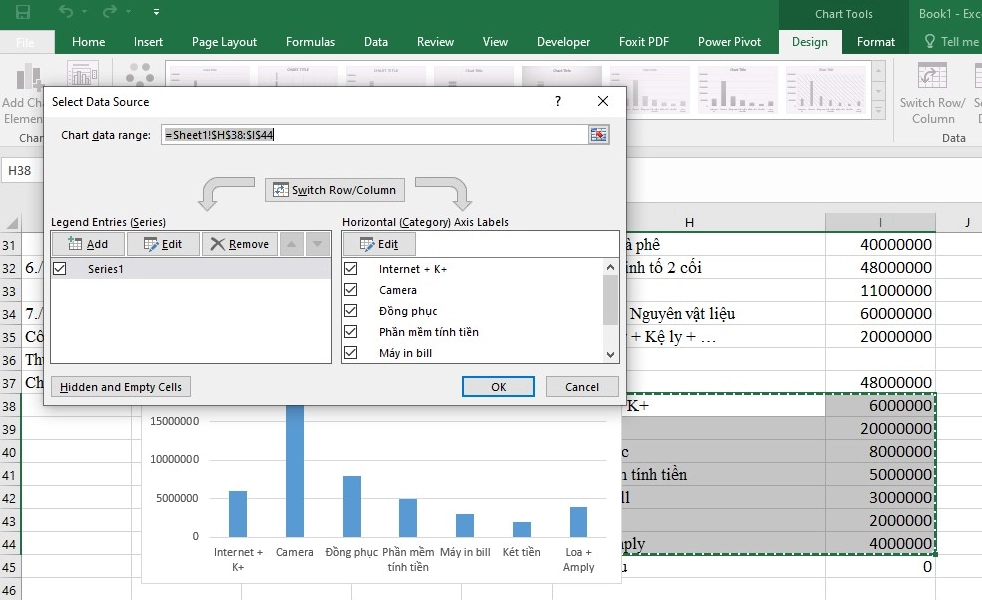Click the Chart data range field

pos(374,135)
